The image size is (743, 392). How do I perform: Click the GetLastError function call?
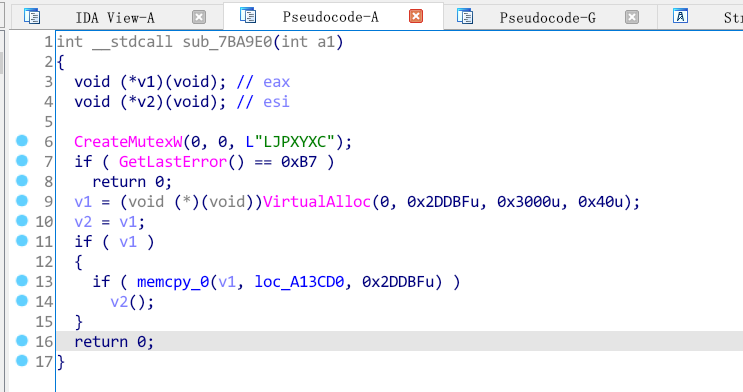pyautogui.click(x=173, y=162)
